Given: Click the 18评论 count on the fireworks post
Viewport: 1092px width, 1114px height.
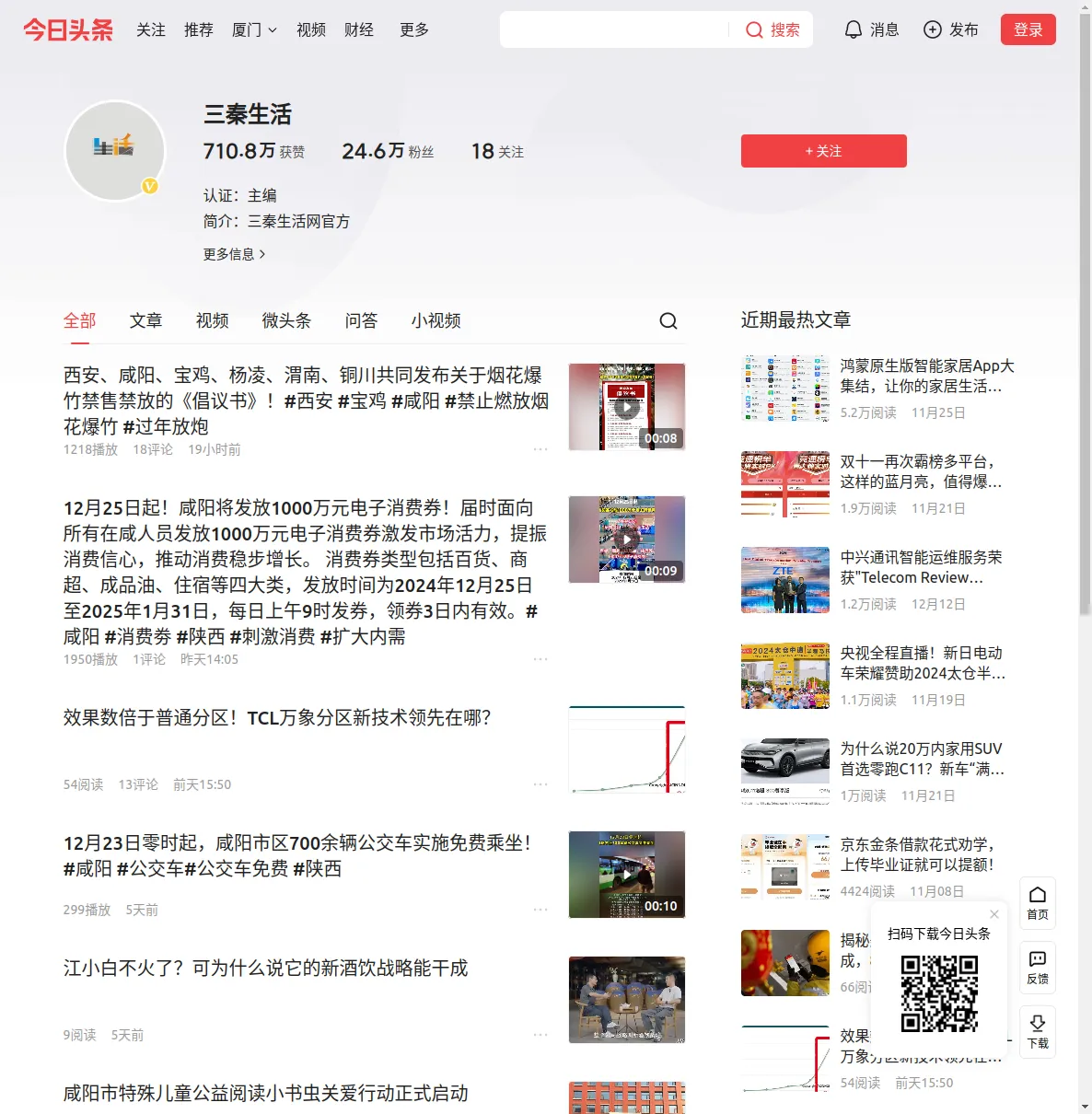Looking at the screenshot, I should click(x=153, y=449).
